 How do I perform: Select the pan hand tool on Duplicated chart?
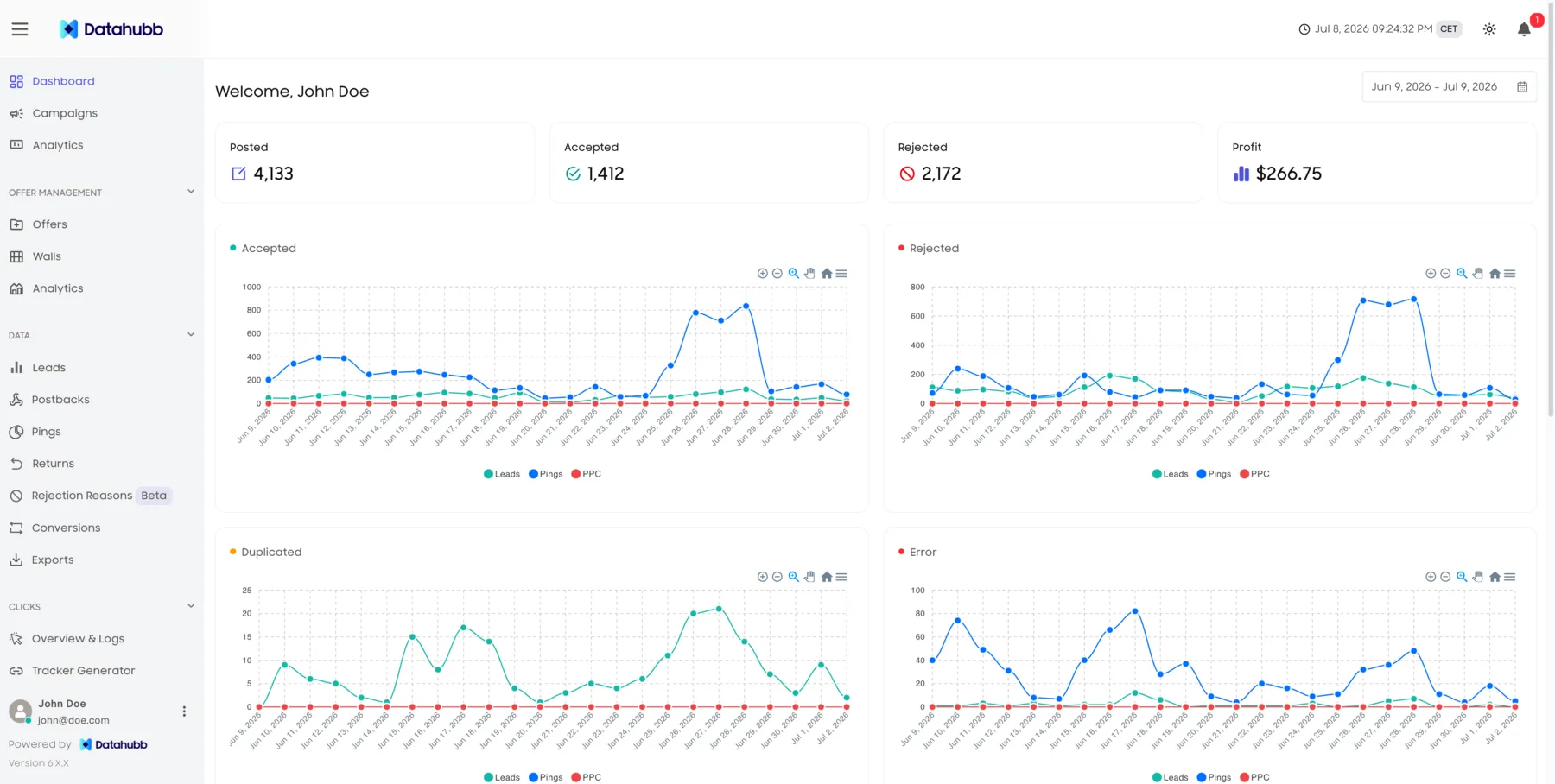809,577
